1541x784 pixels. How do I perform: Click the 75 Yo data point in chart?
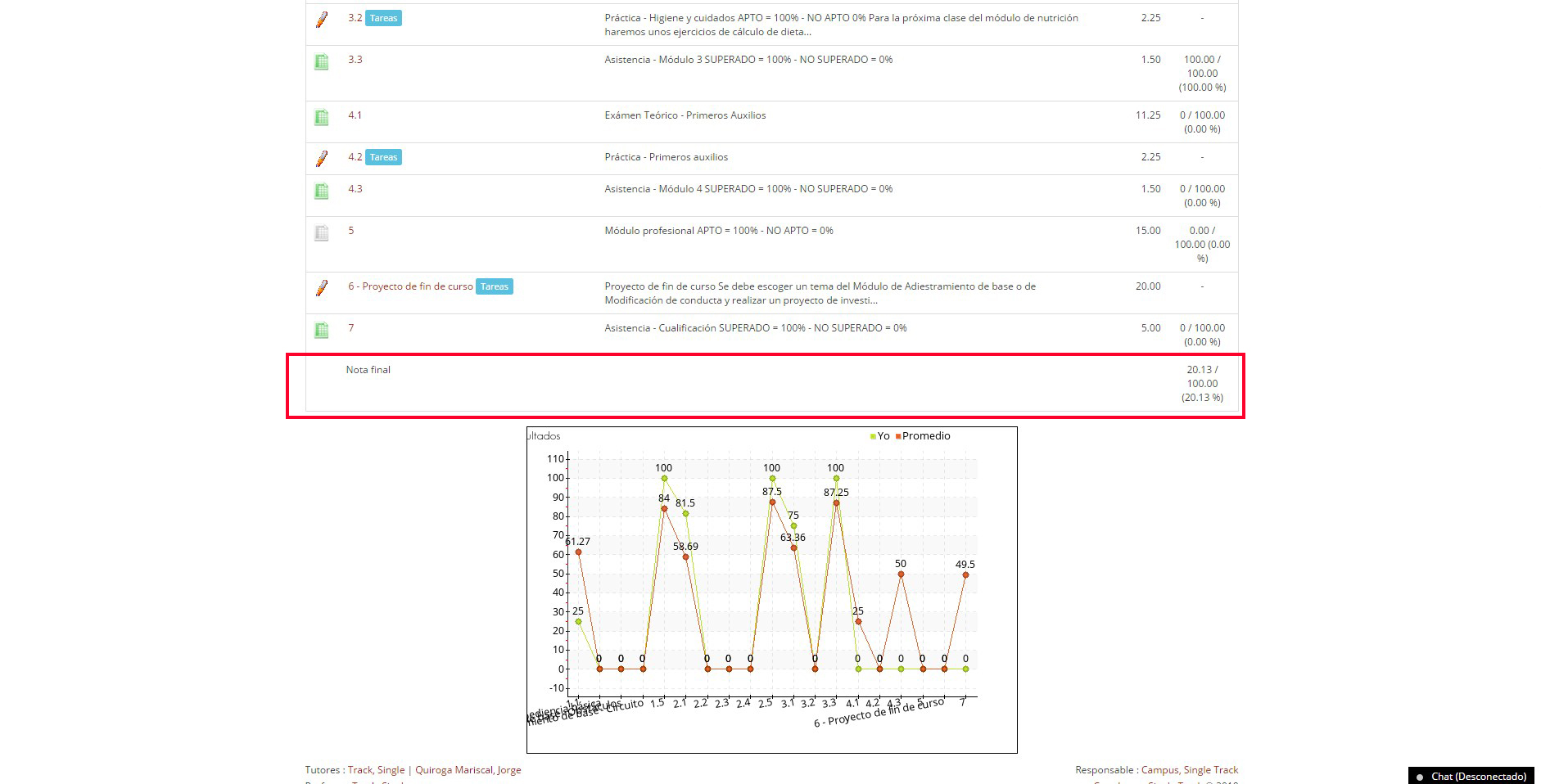pyautogui.click(x=793, y=525)
